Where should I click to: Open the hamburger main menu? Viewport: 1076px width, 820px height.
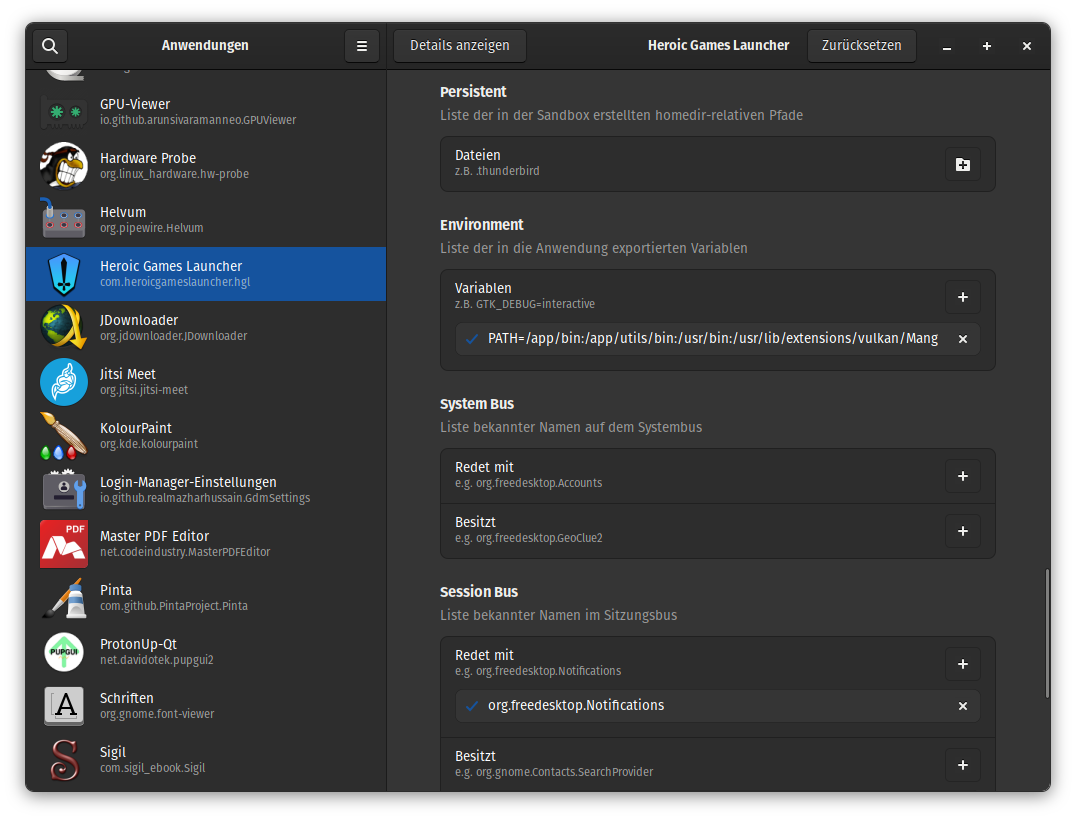click(362, 45)
